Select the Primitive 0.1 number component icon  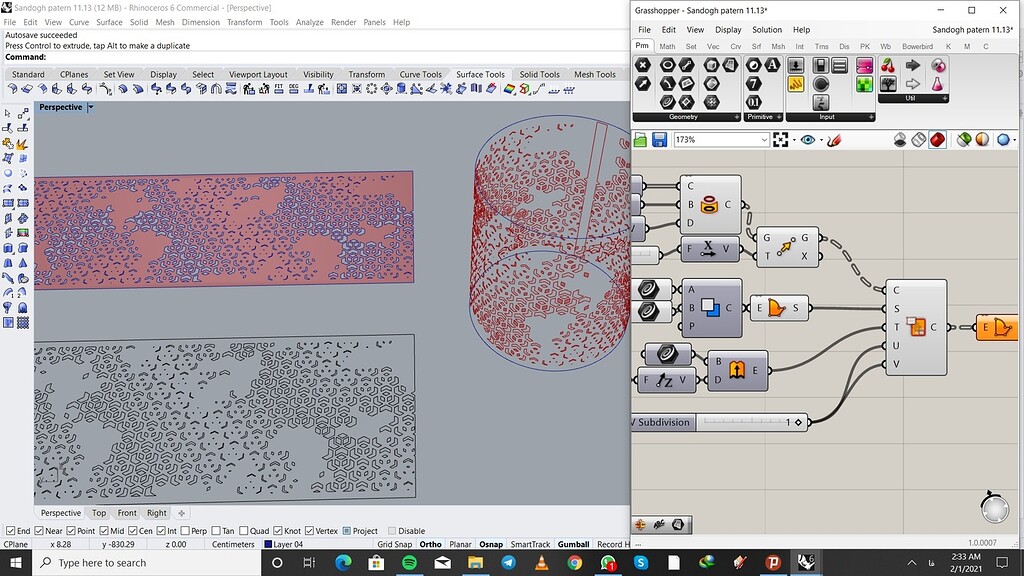coord(753,104)
